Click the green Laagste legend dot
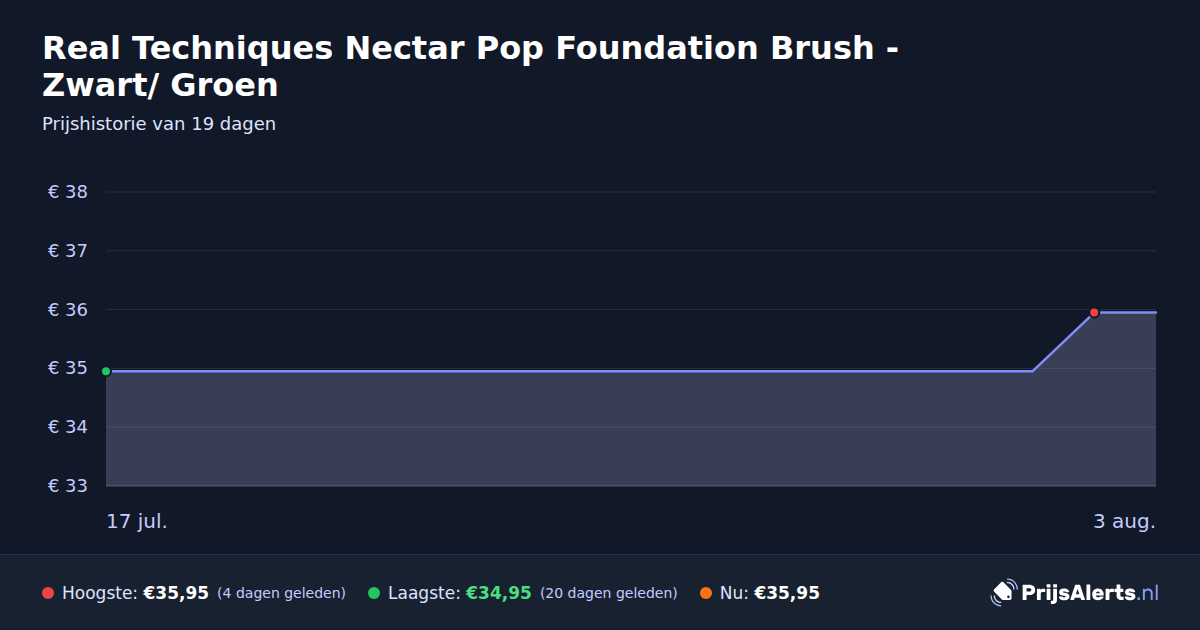This screenshot has width=1200, height=630. [x=374, y=593]
